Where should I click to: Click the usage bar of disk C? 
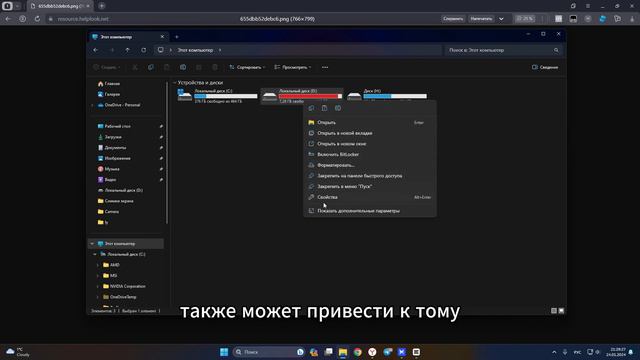coord(226,96)
